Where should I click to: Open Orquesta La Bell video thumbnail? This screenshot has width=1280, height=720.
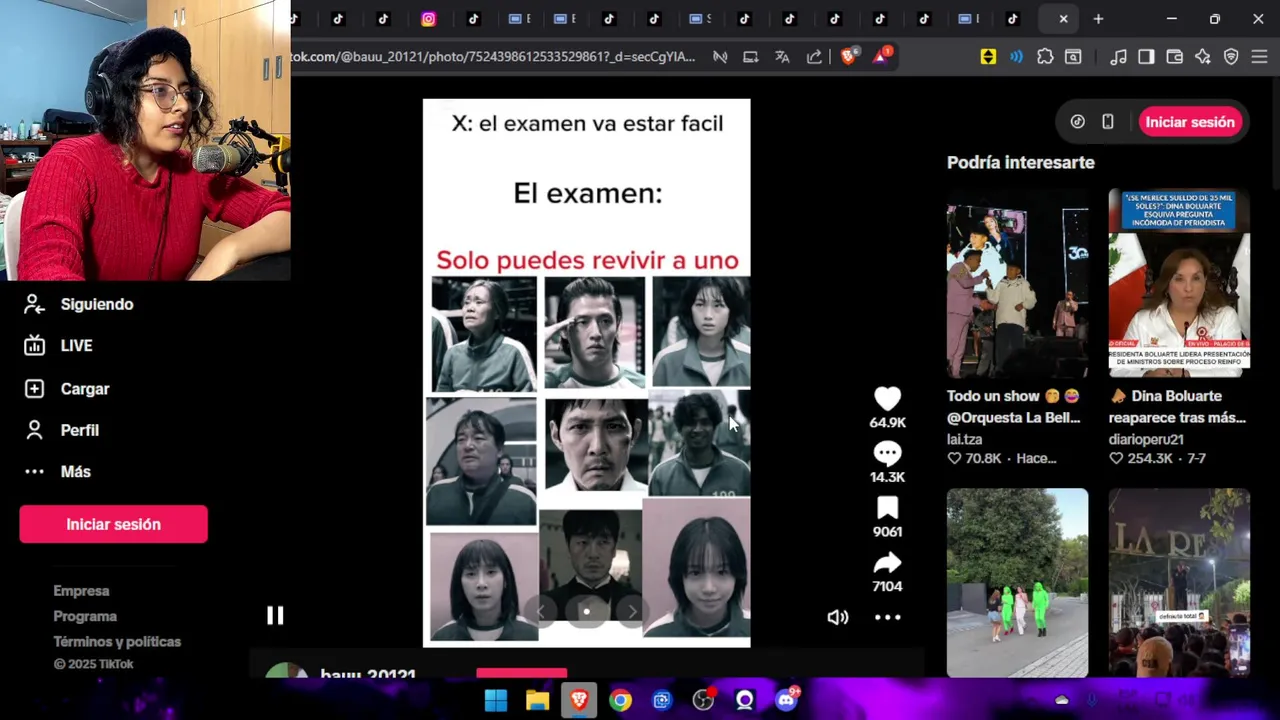[x=1017, y=283]
